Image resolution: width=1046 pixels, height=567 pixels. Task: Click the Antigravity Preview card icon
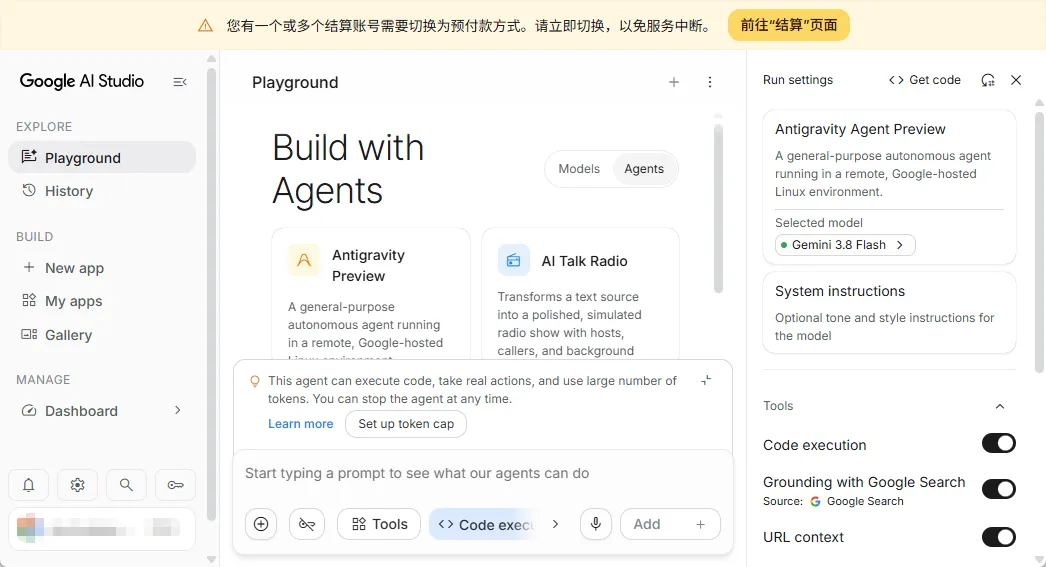click(x=304, y=260)
